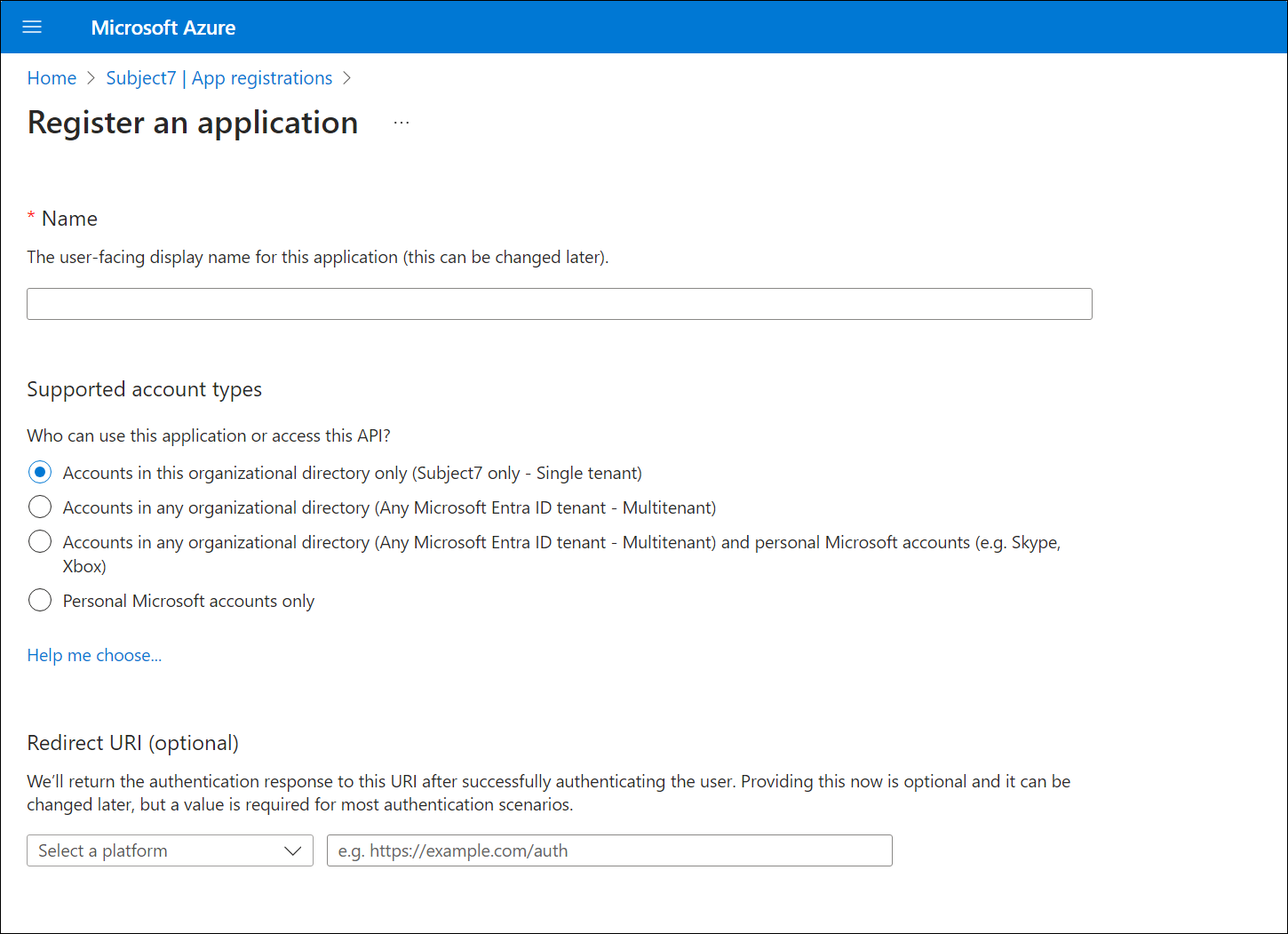Click the chevron after the Home breadcrumb
The image size is (1288, 934).
[91, 78]
